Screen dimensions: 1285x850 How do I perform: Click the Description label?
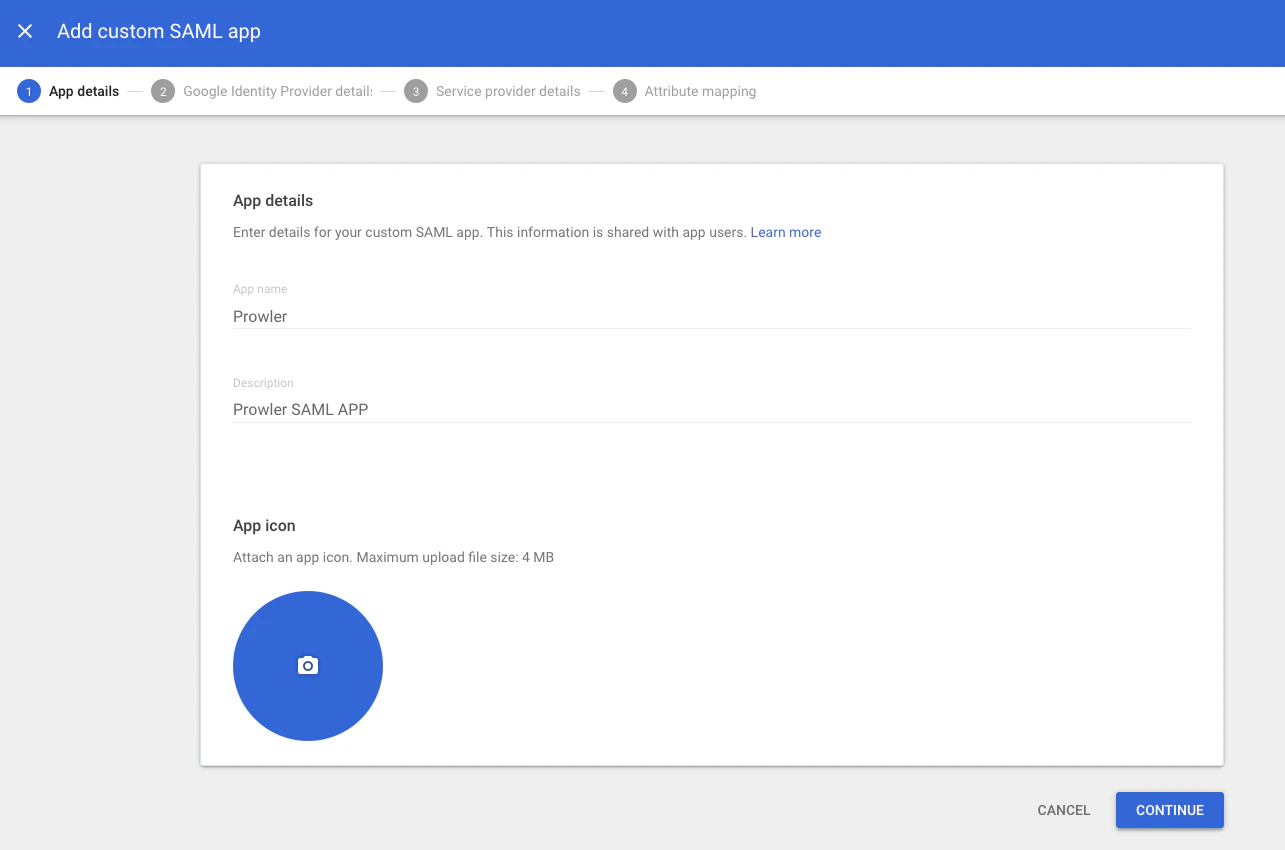[263, 382]
